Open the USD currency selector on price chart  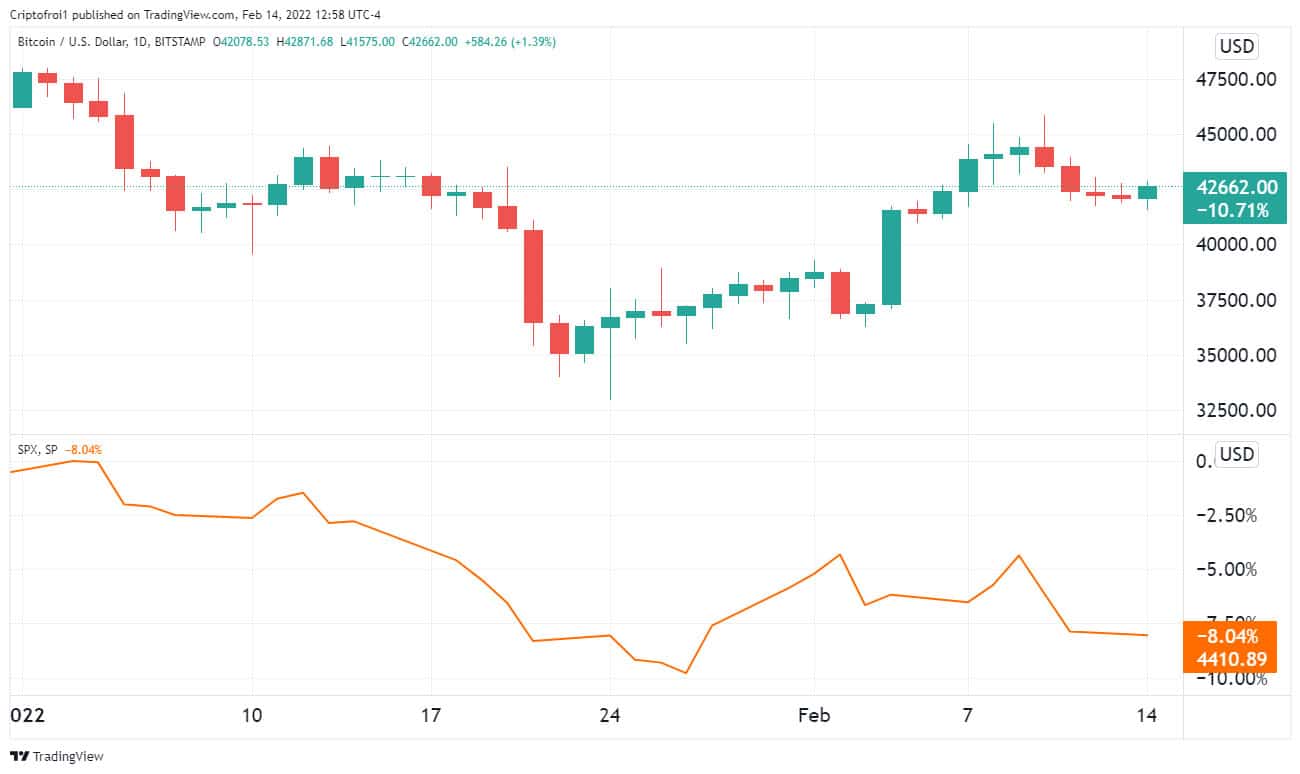click(x=1236, y=46)
